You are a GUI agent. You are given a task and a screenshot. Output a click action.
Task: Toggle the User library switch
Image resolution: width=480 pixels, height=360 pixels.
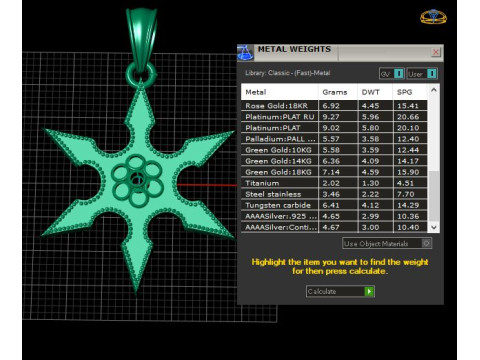coord(422,74)
